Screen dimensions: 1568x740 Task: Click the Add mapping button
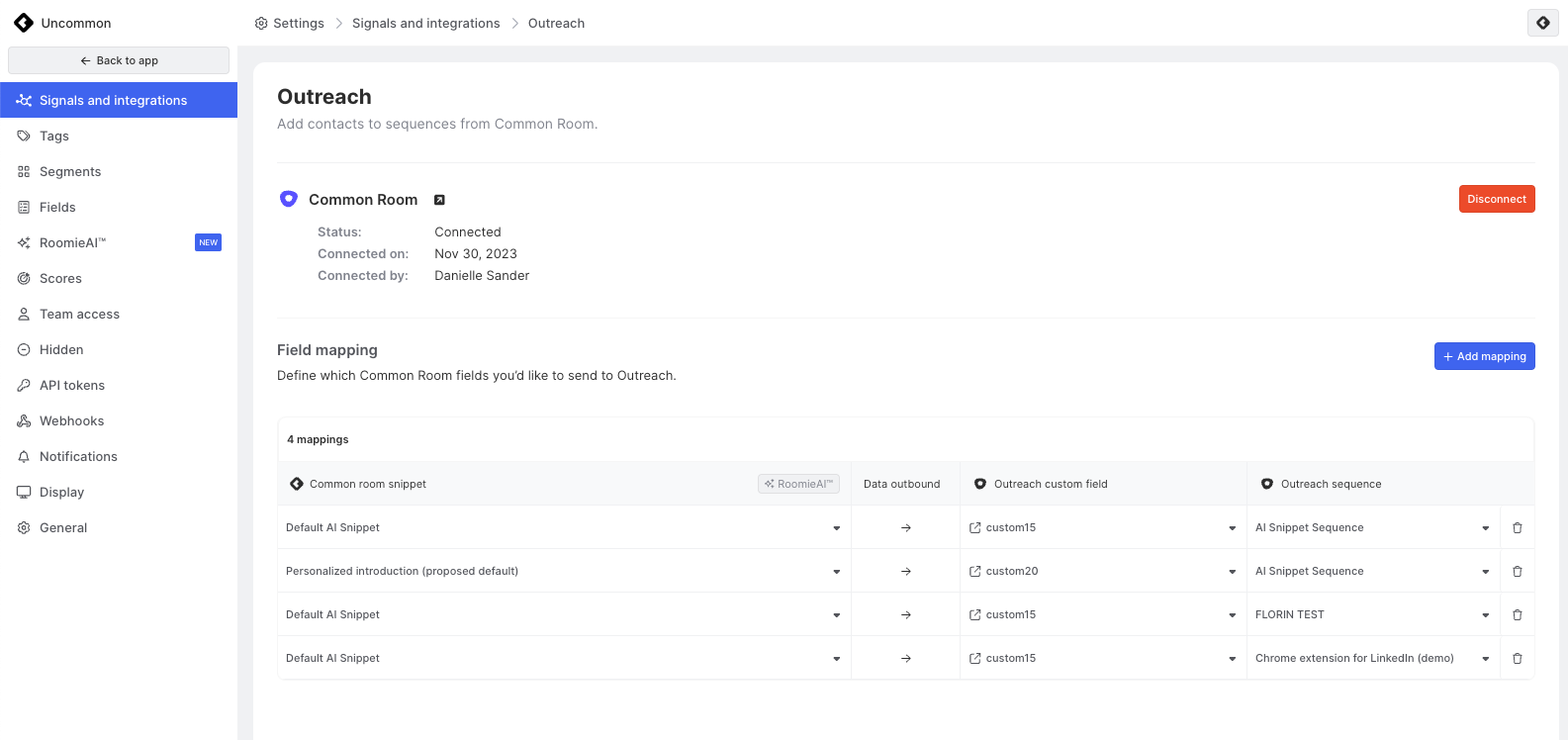(x=1484, y=356)
